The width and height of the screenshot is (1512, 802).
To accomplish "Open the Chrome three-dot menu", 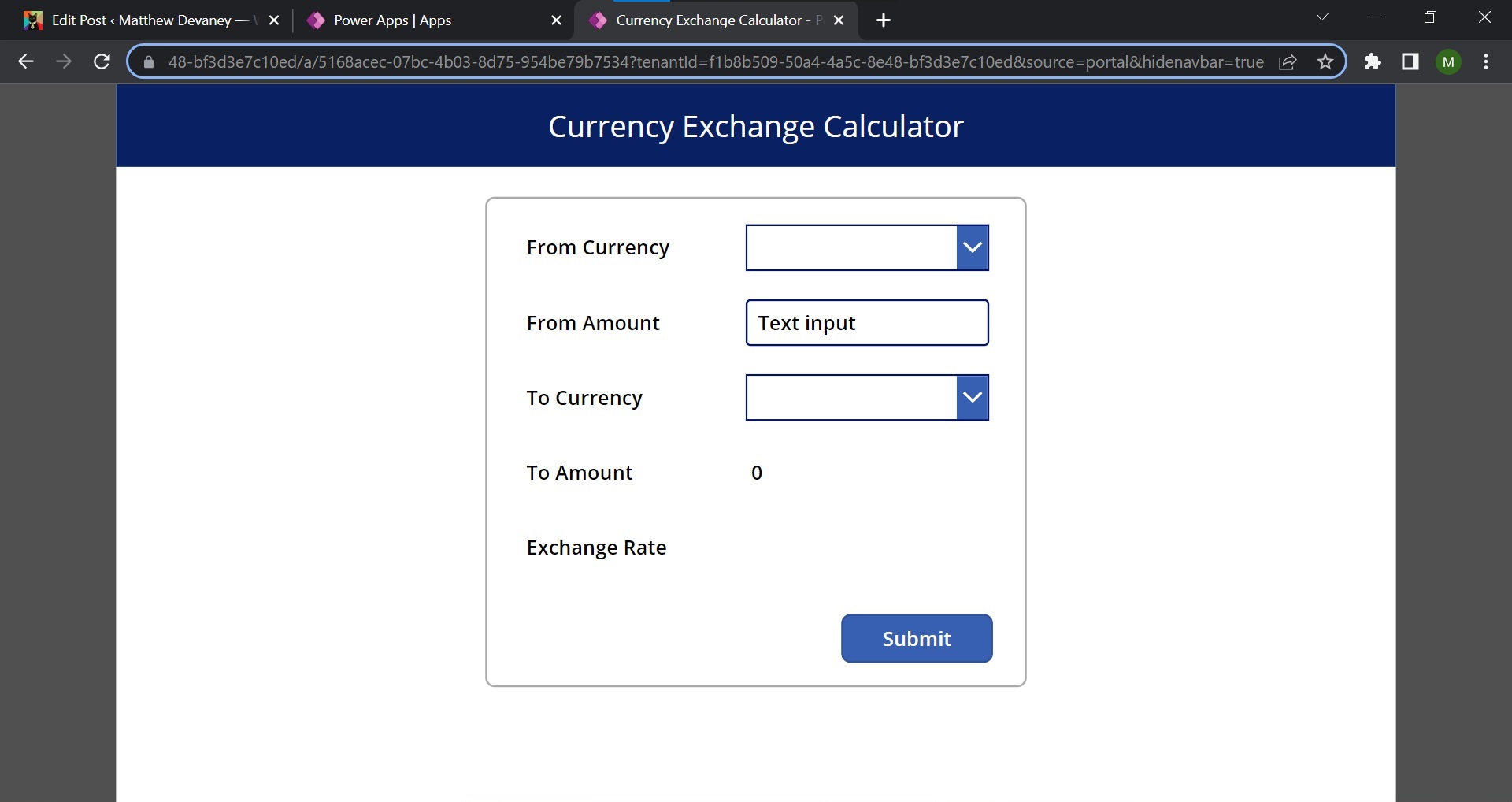I will pos(1486,61).
